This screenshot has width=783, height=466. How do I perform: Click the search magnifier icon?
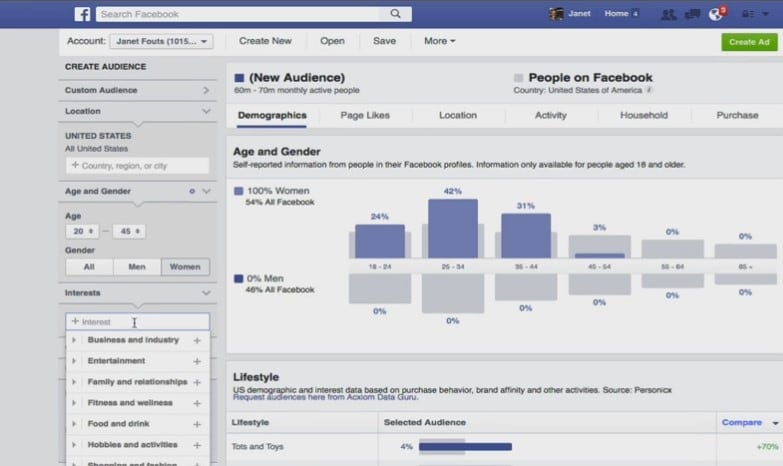pyautogui.click(x=395, y=13)
